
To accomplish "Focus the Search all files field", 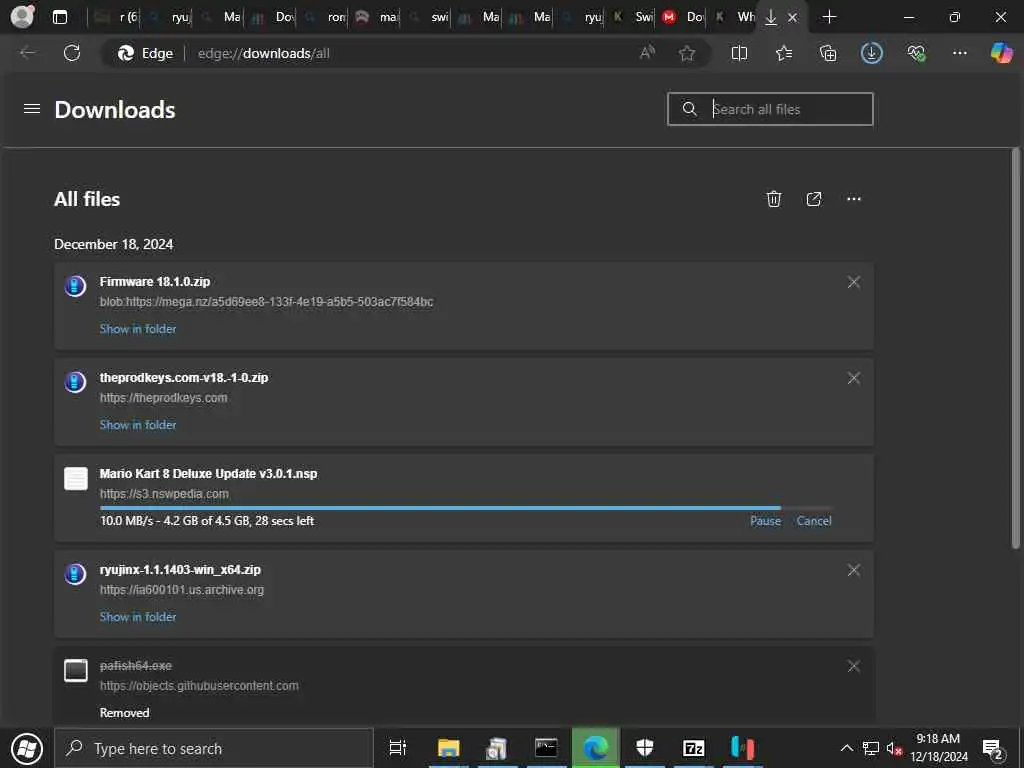I will pyautogui.click(x=770, y=109).
